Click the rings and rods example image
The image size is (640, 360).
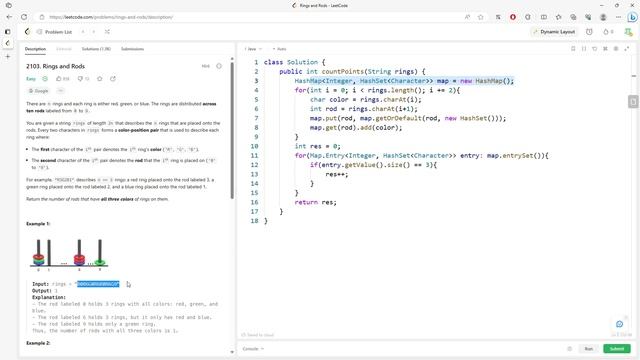coord(69,255)
